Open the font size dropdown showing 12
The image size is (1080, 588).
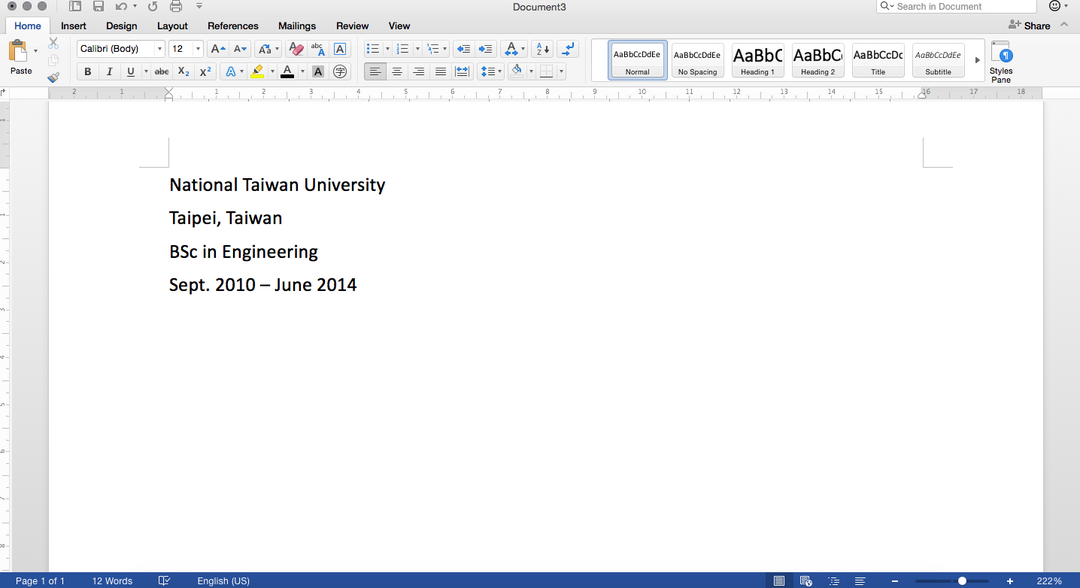198,49
